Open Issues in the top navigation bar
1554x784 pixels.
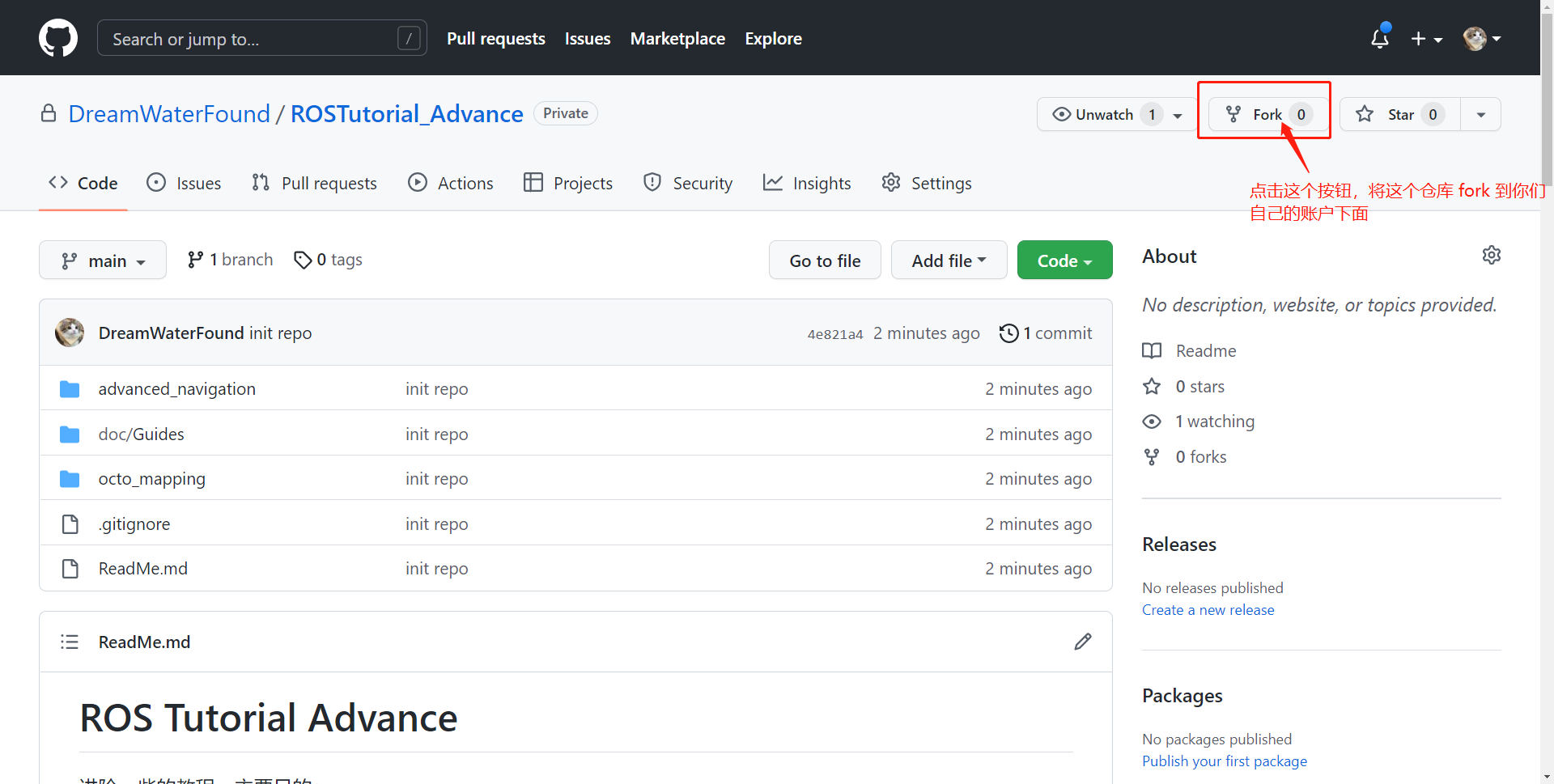(x=588, y=38)
